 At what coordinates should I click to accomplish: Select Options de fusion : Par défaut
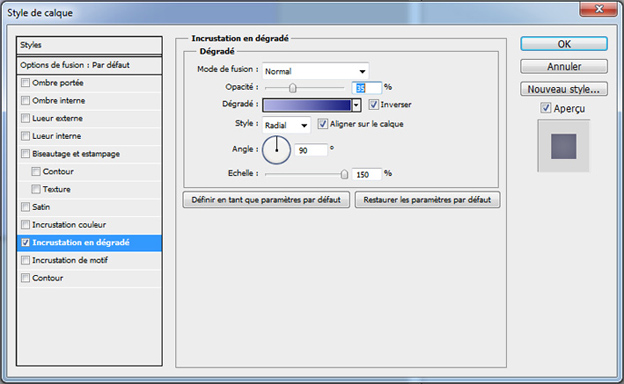pyautogui.click(x=89, y=65)
